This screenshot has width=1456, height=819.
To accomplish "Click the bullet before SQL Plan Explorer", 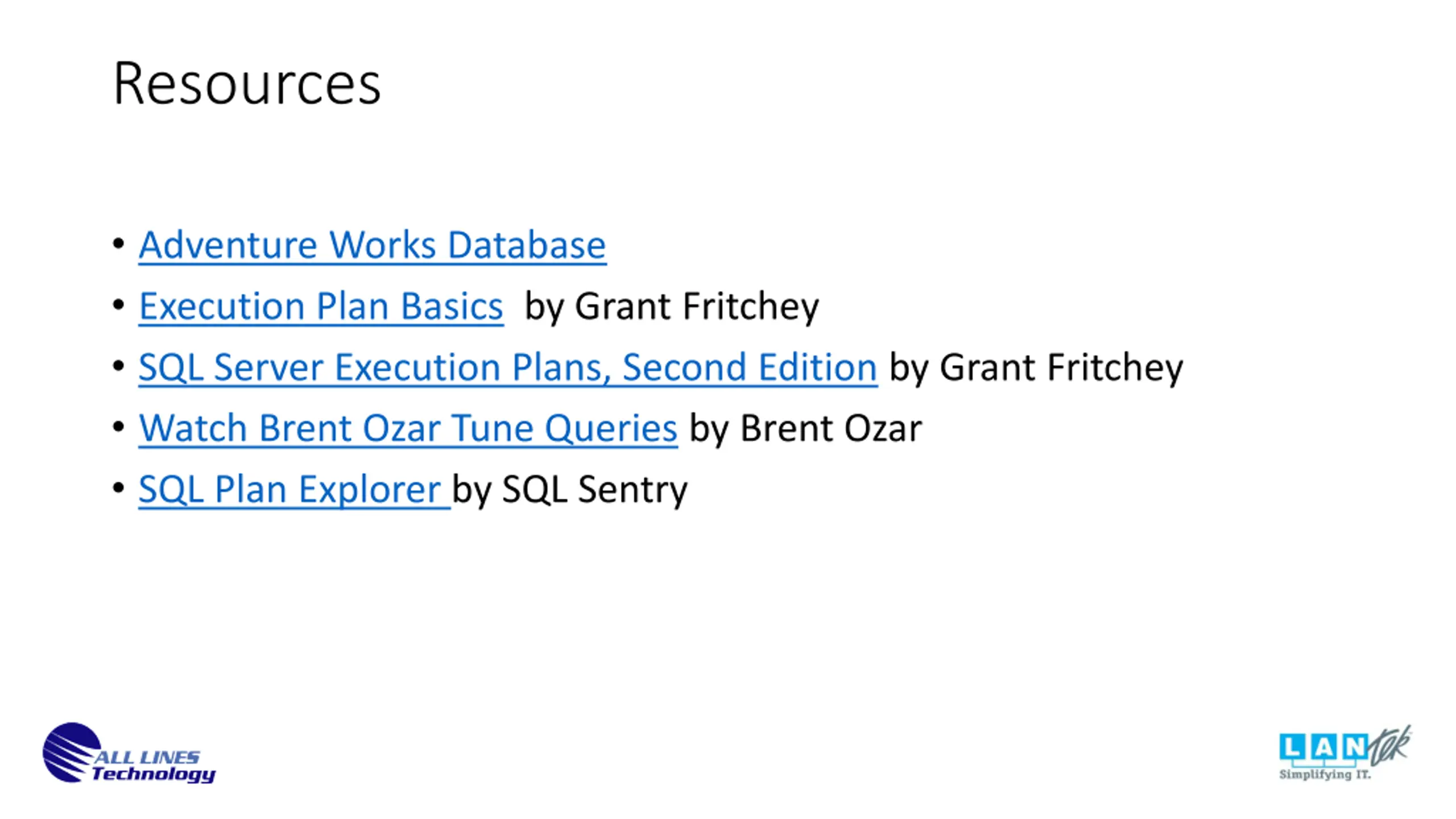I will coord(118,487).
